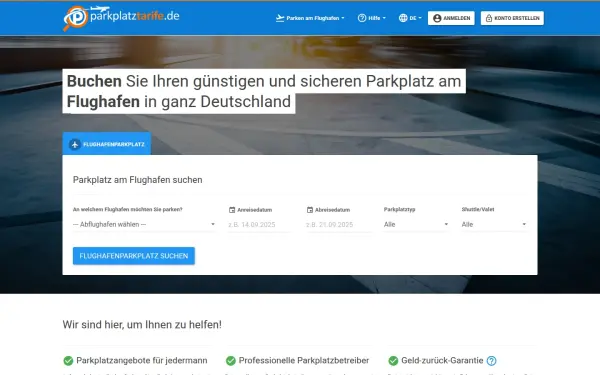Click the ANMELDEN button

451,18
